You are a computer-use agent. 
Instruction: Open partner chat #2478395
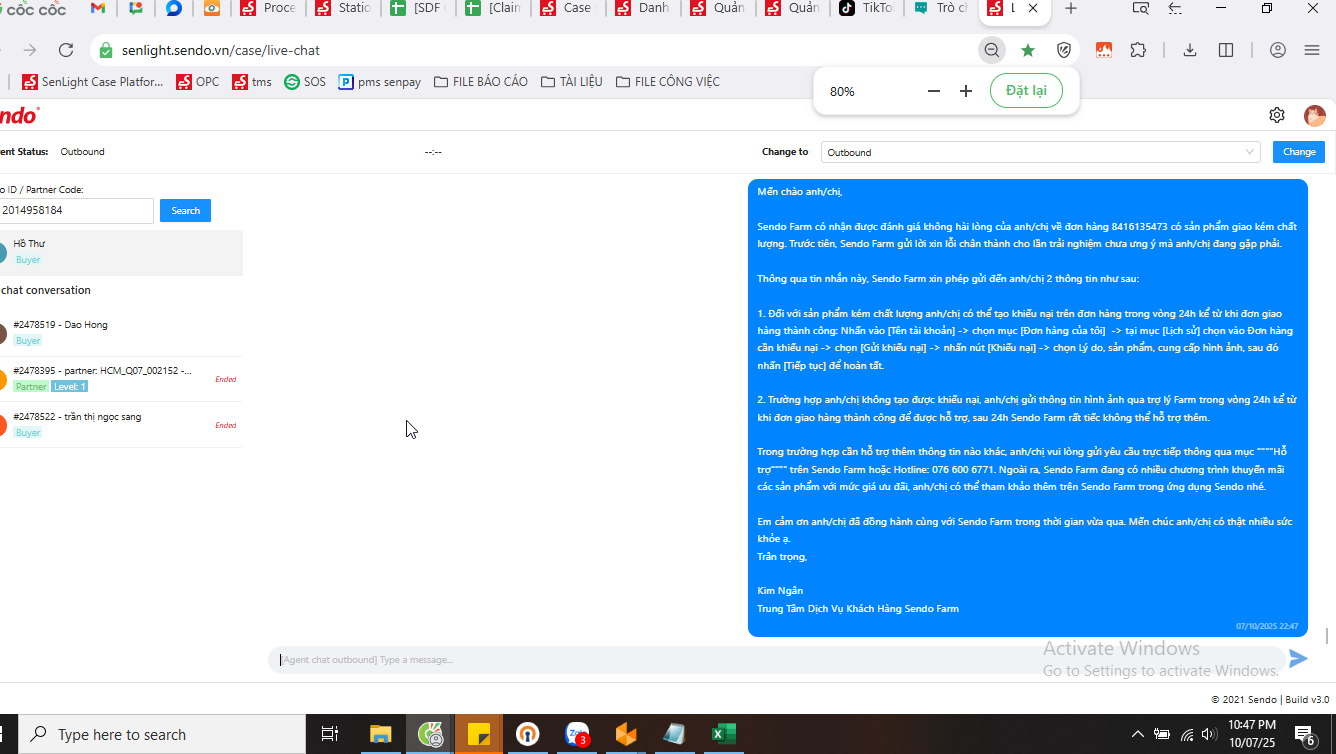(x=121, y=379)
